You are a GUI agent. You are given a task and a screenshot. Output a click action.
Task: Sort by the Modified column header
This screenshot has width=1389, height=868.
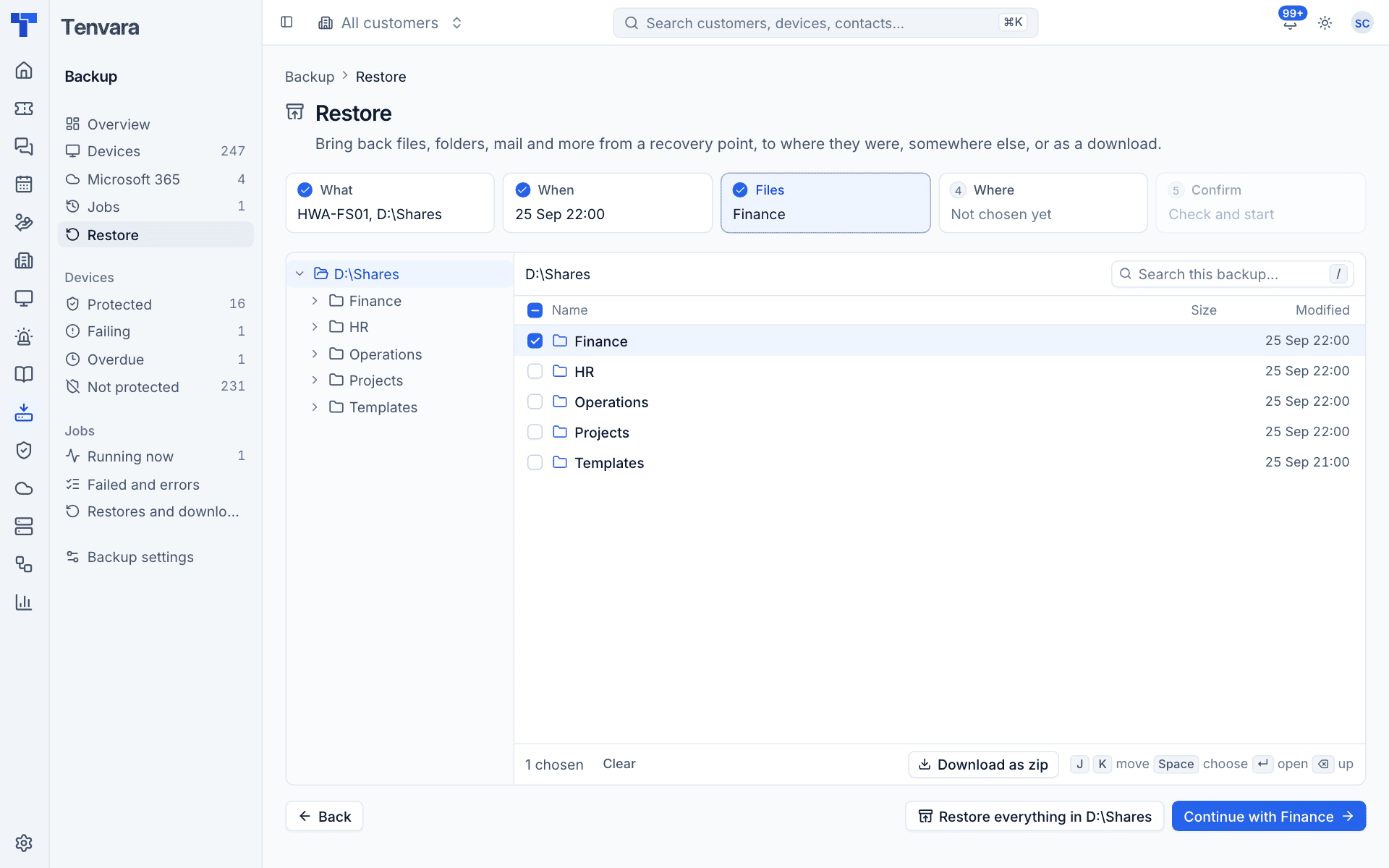(1322, 310)
